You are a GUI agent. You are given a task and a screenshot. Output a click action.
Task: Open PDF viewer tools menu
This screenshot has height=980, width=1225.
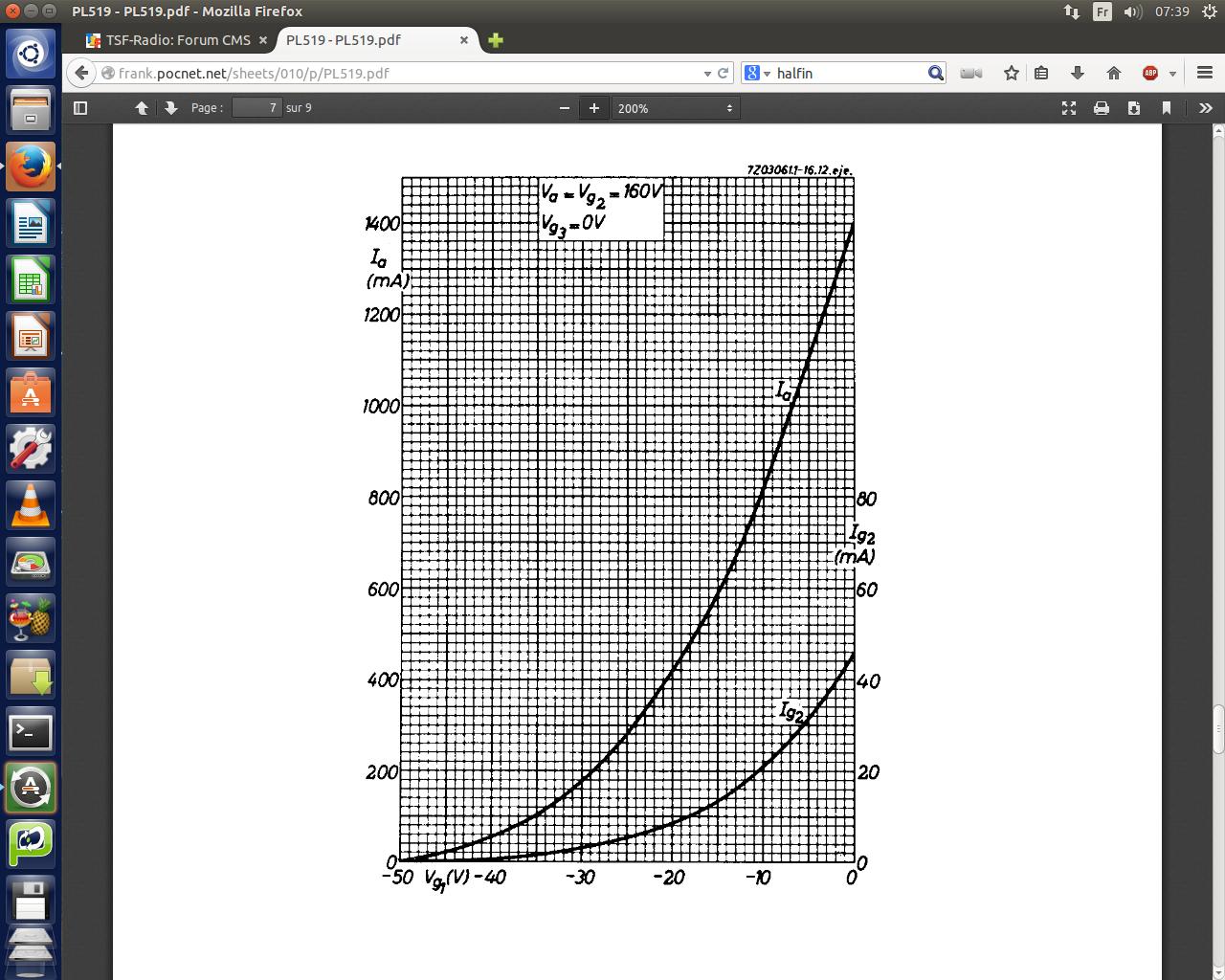point(1205,108)
